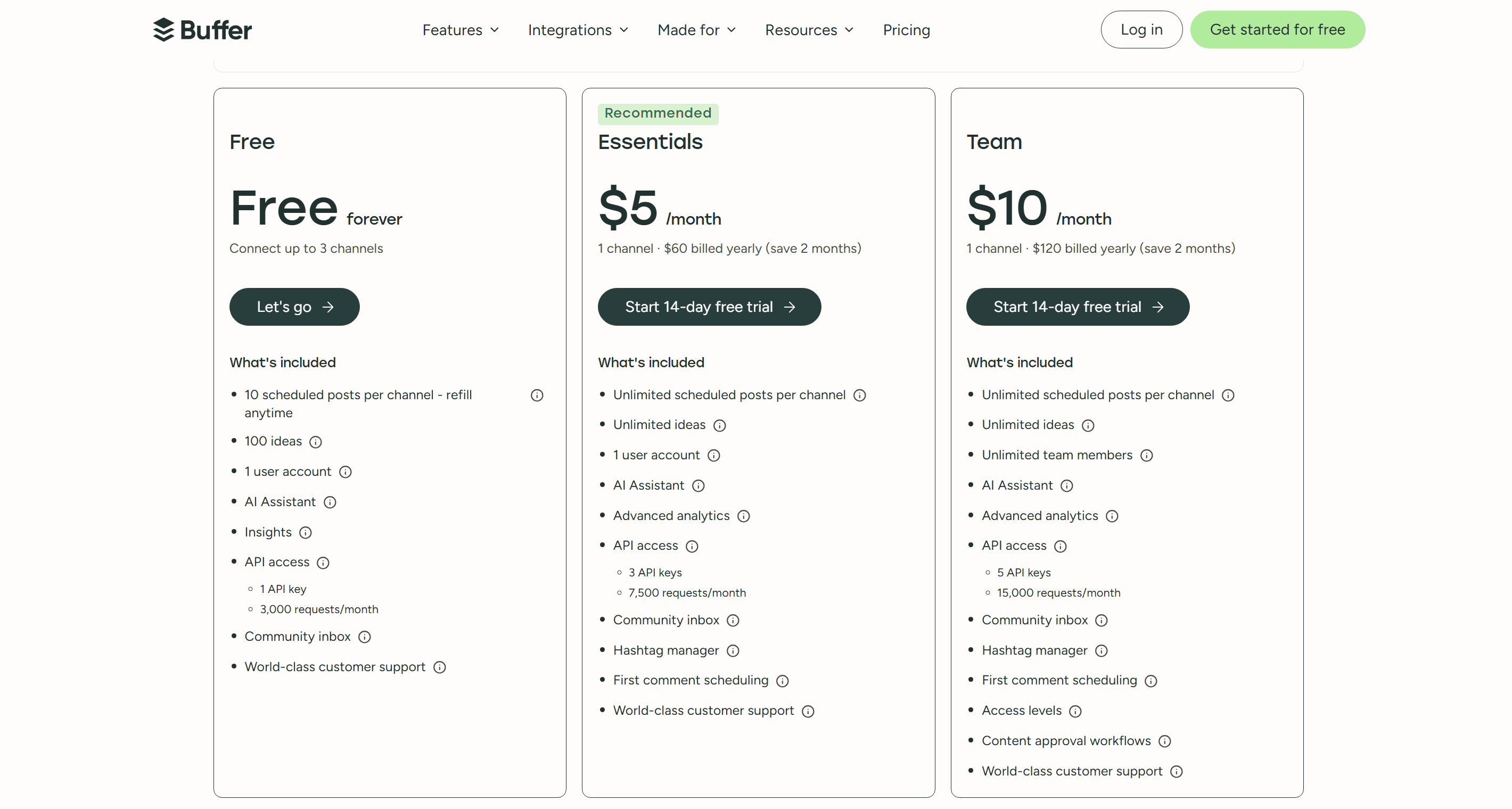The width and height of the screenshot is (1512, 809).
Task: Click '15,000 requests/month' text
Action: 1058,593
